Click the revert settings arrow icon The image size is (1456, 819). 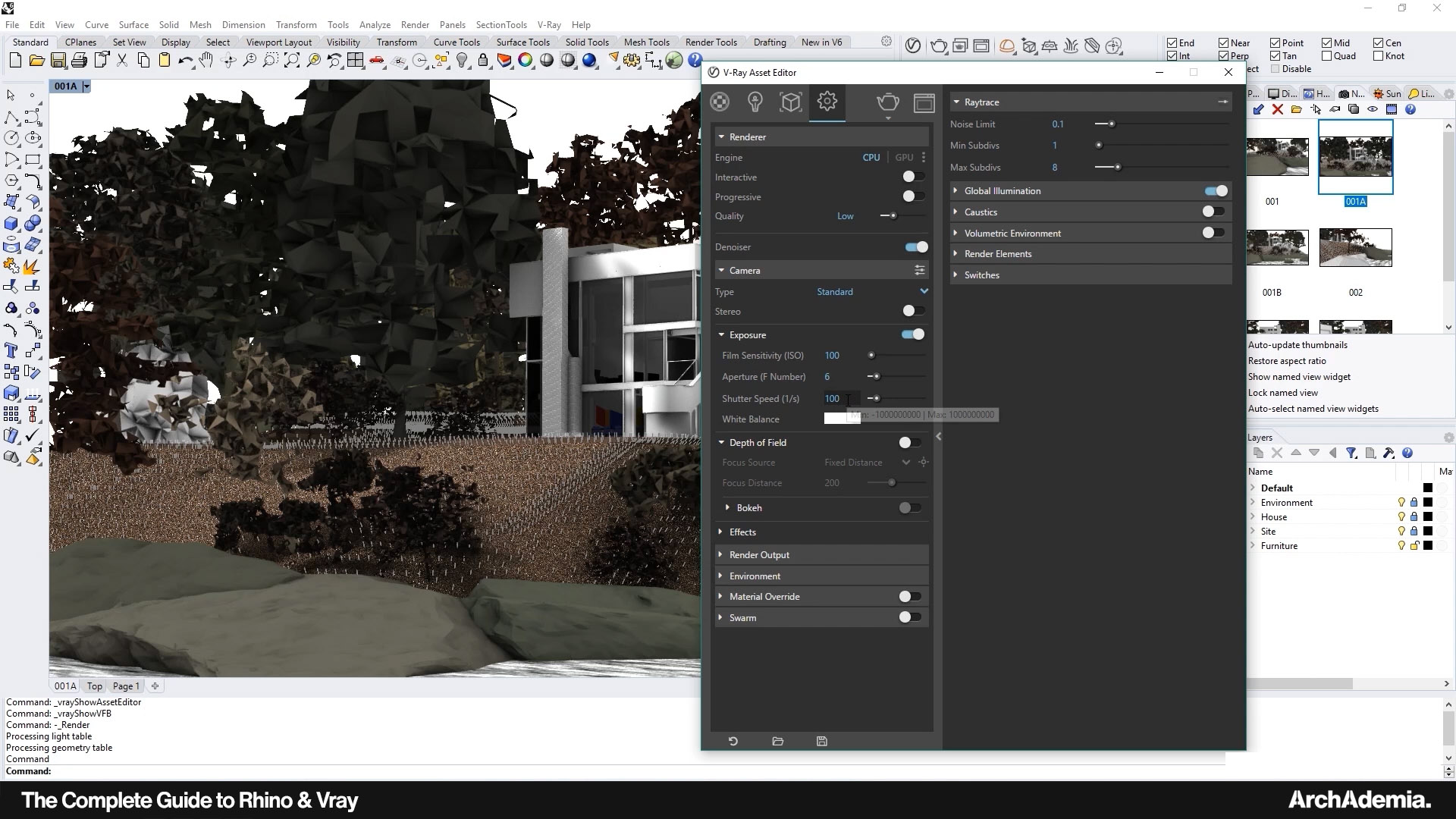click(x=733, y=741)
